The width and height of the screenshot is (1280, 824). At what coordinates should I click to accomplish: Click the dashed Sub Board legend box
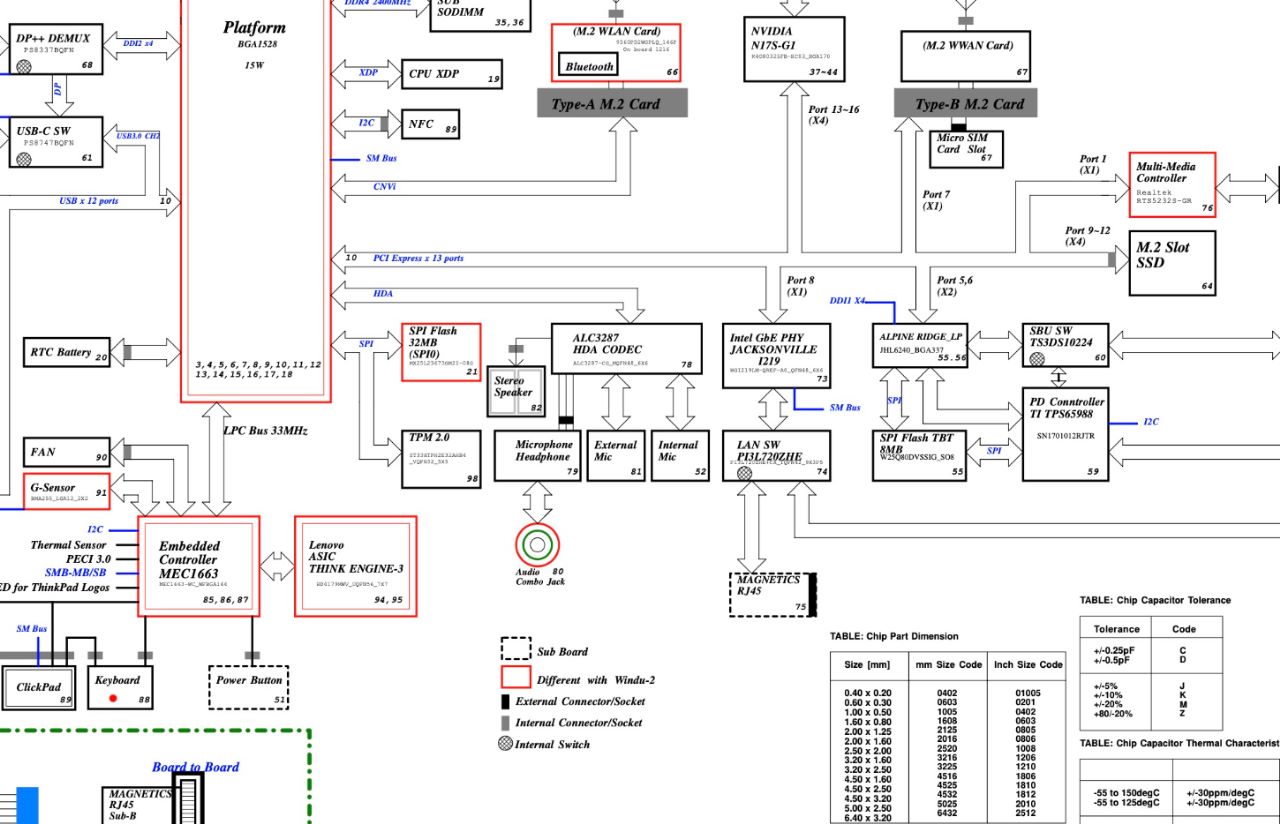pyautogui.click(x=516, y=649)
